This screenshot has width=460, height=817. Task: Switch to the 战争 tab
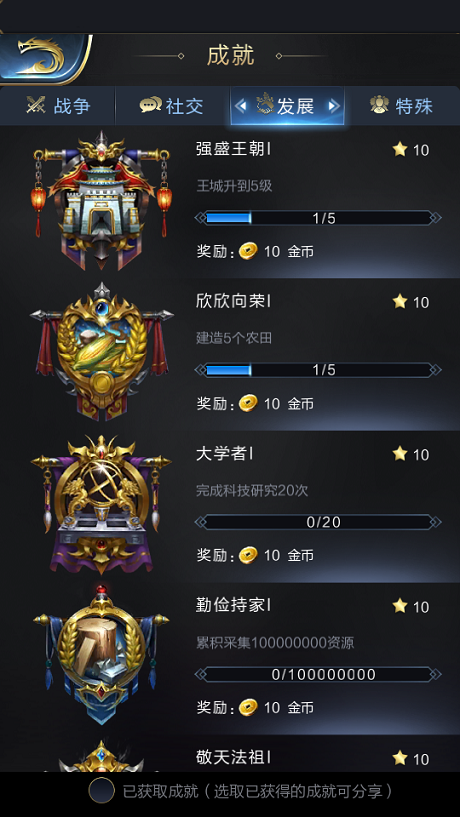[58, 106]
